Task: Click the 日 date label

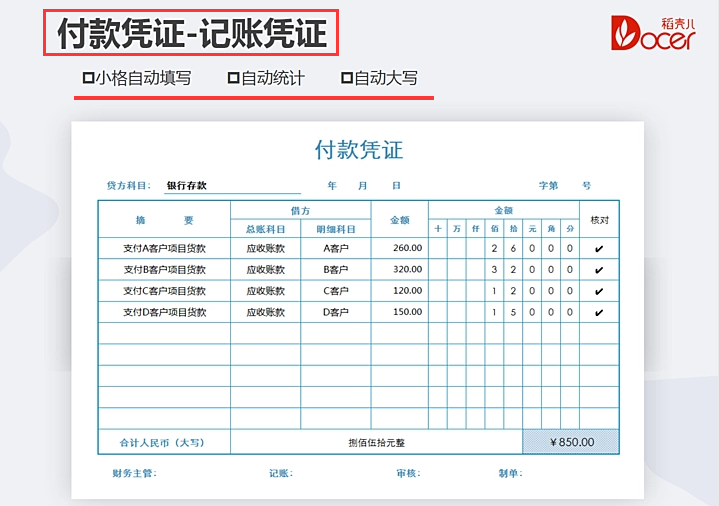Action: pos(396,185)
